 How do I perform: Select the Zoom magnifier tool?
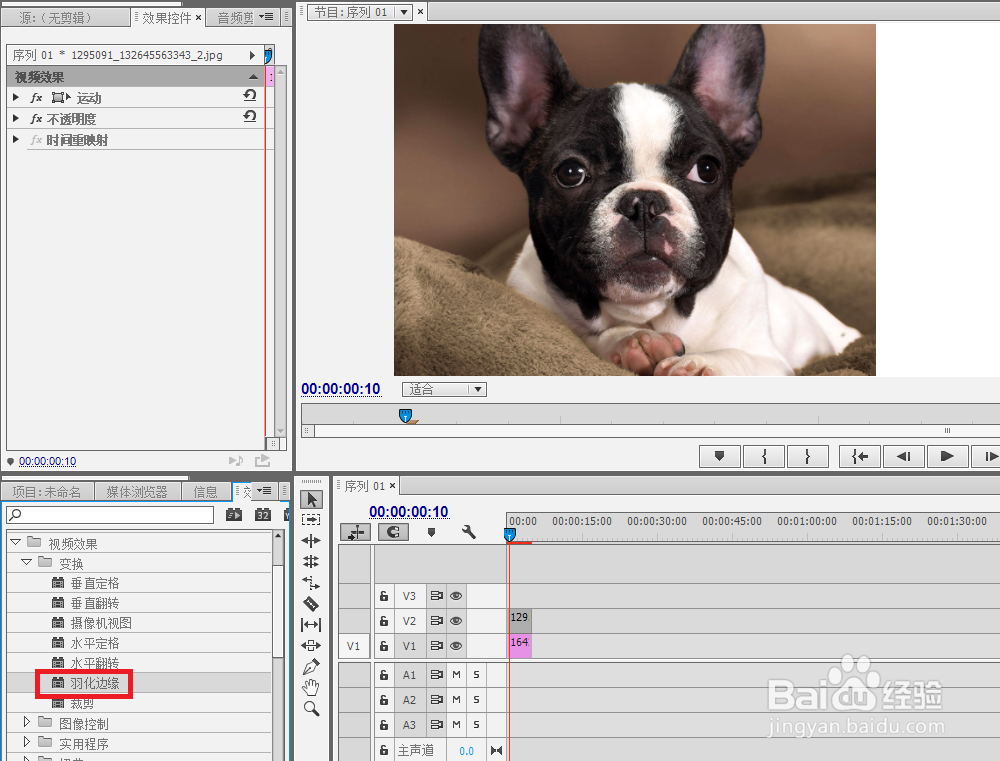311,709
